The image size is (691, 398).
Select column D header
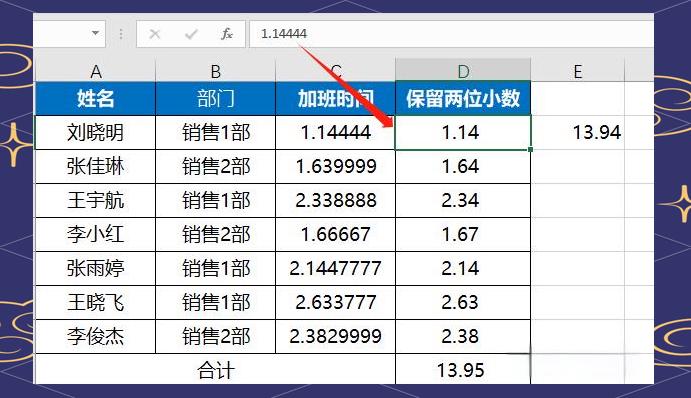click(x=463, y=71)
